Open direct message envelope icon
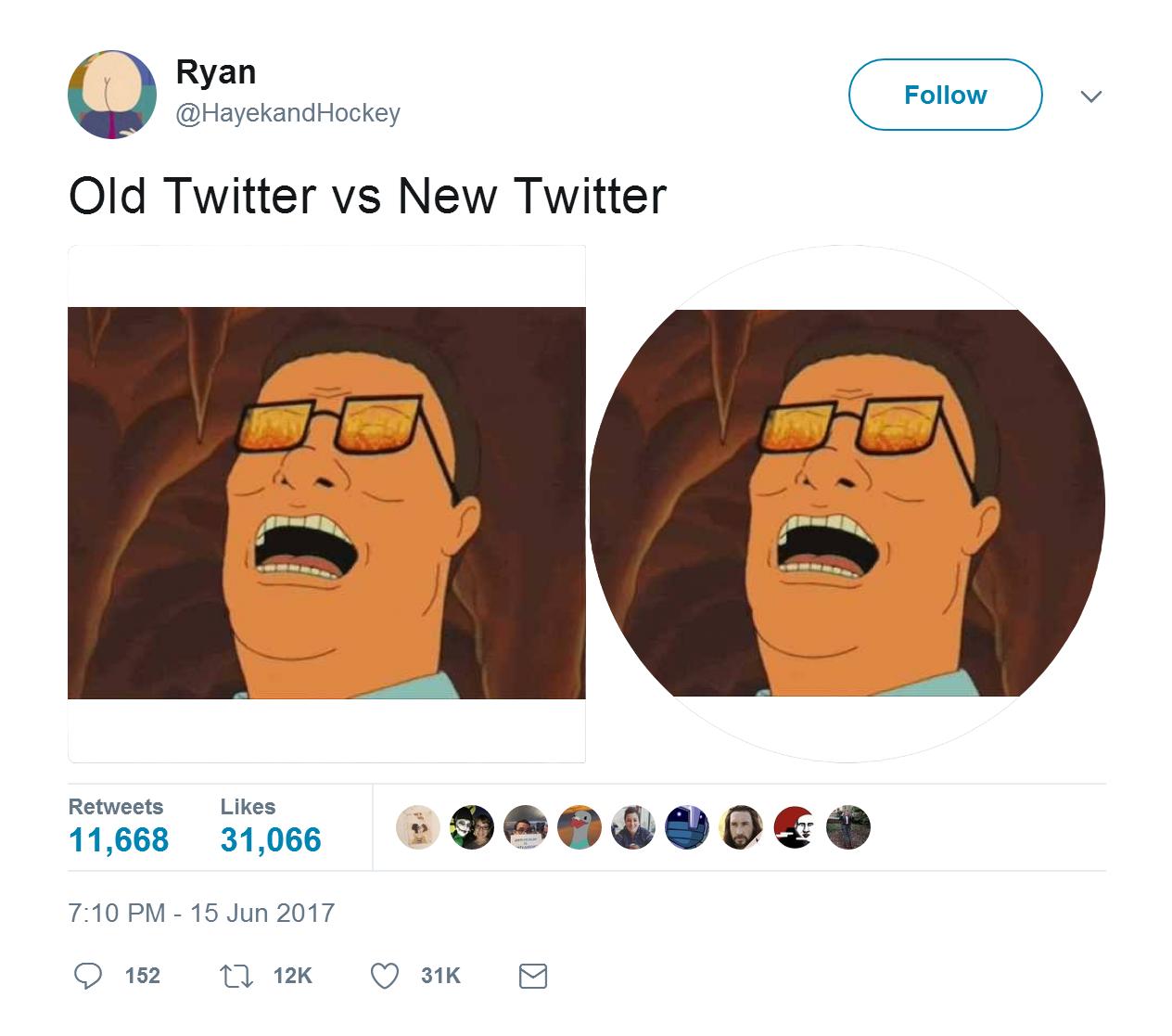The image size is (1172, 1036). (x=532, y=976)
